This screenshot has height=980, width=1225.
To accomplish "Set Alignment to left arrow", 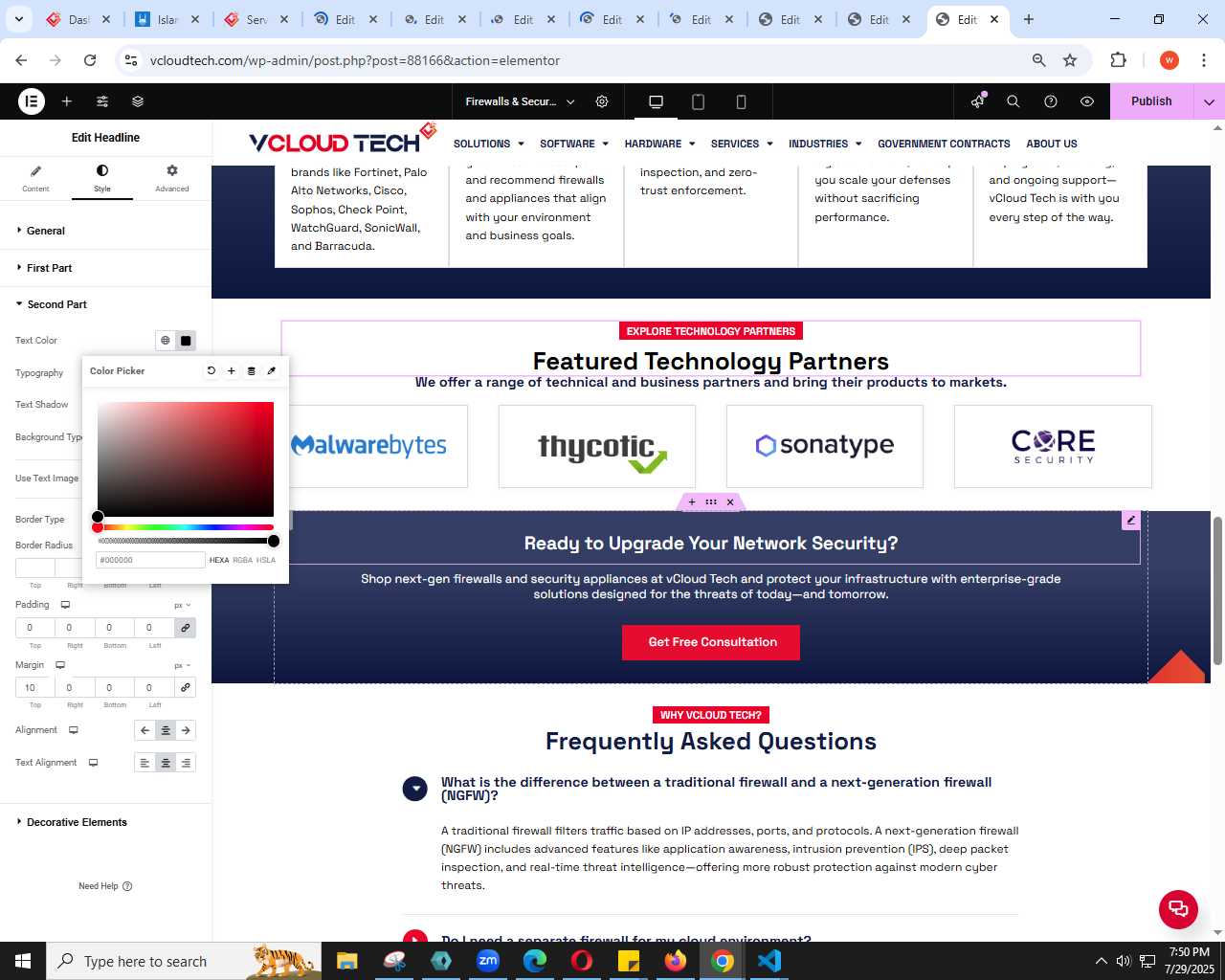I will point(145,730).
